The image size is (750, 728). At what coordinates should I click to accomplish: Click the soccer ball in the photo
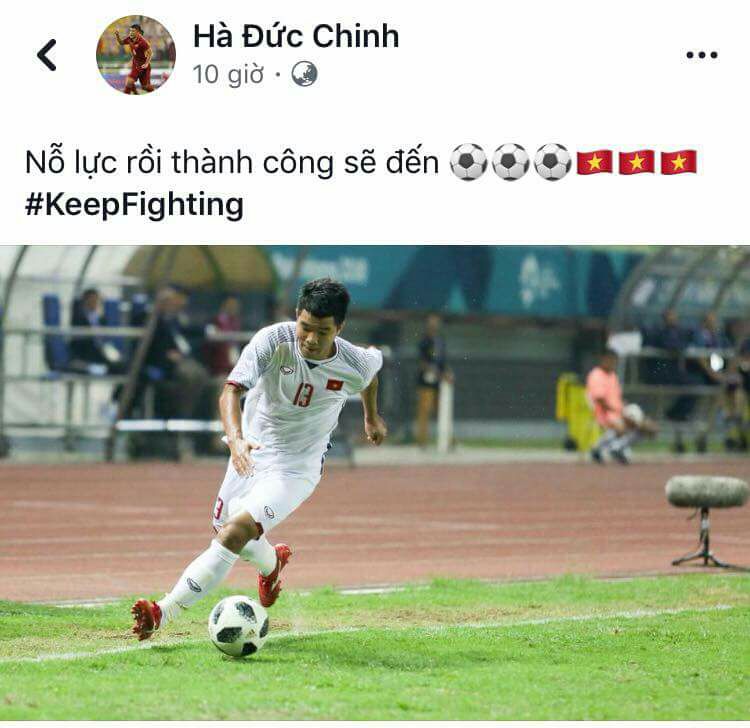238,626
